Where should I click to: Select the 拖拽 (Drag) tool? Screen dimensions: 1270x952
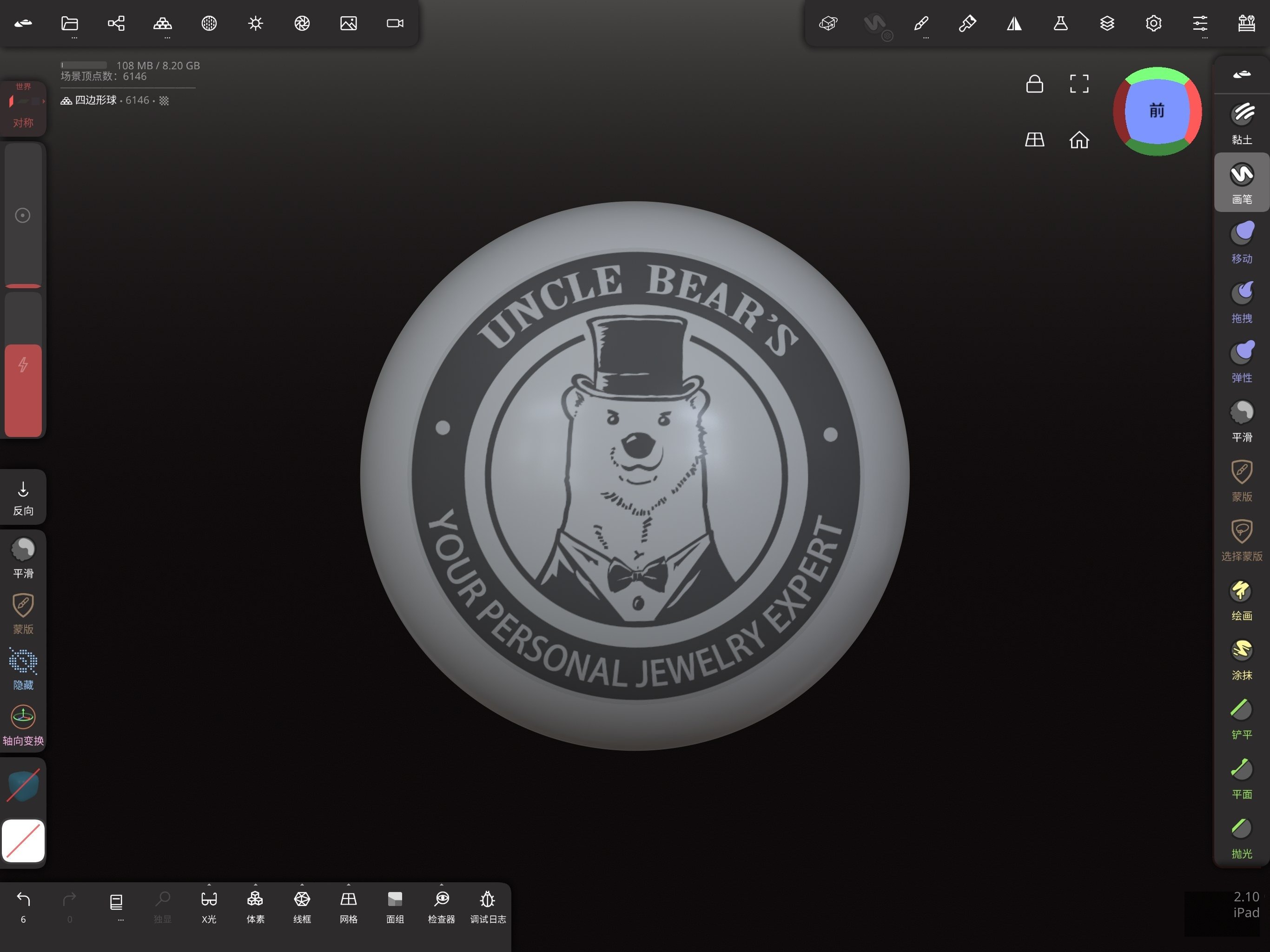(1241, 302)
